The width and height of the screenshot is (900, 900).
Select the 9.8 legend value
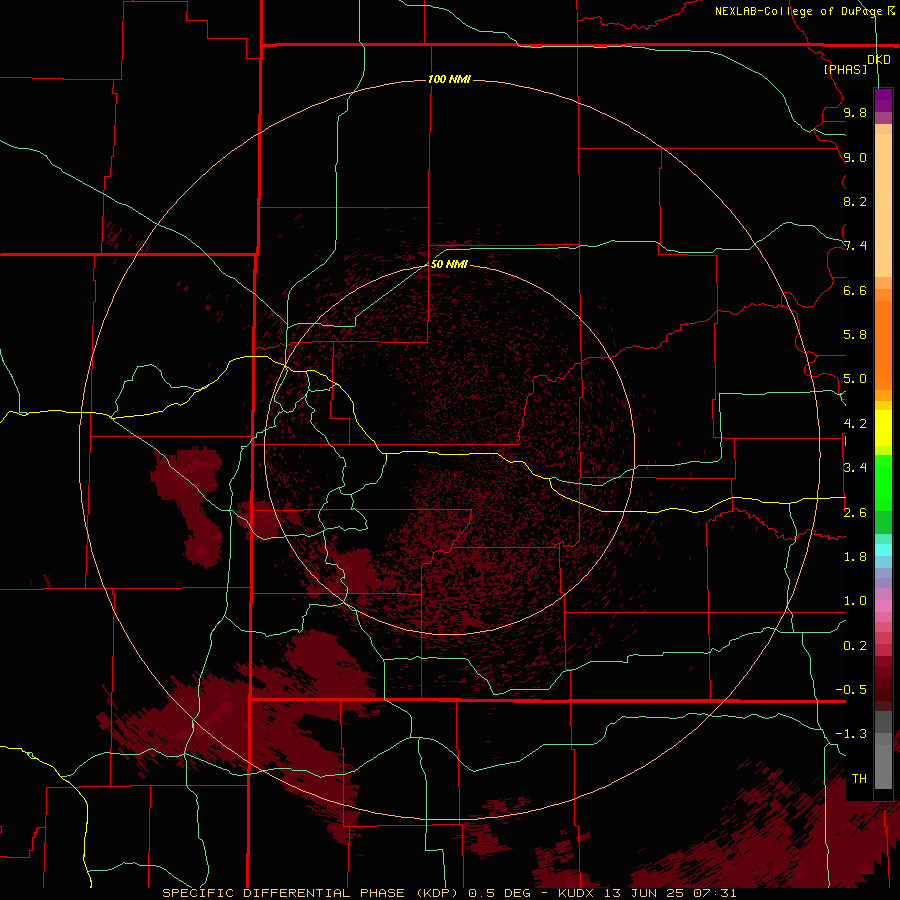(855, 112)
